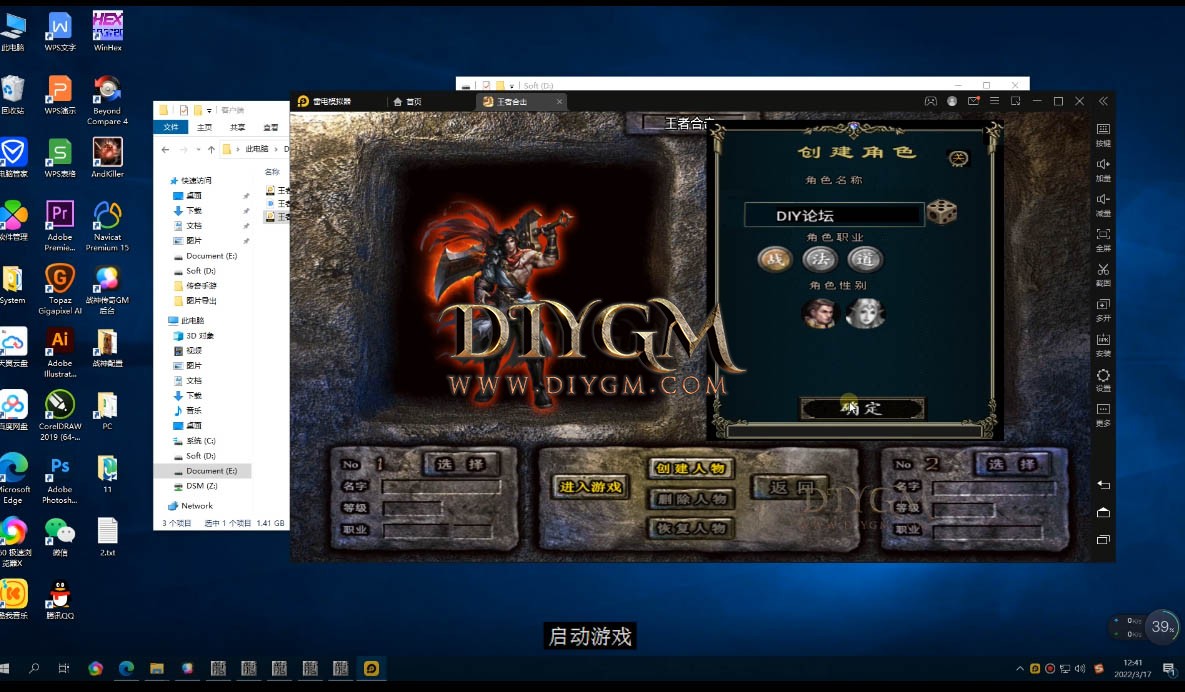Go back using File Explorer back arrow

[x=166, y=150]
